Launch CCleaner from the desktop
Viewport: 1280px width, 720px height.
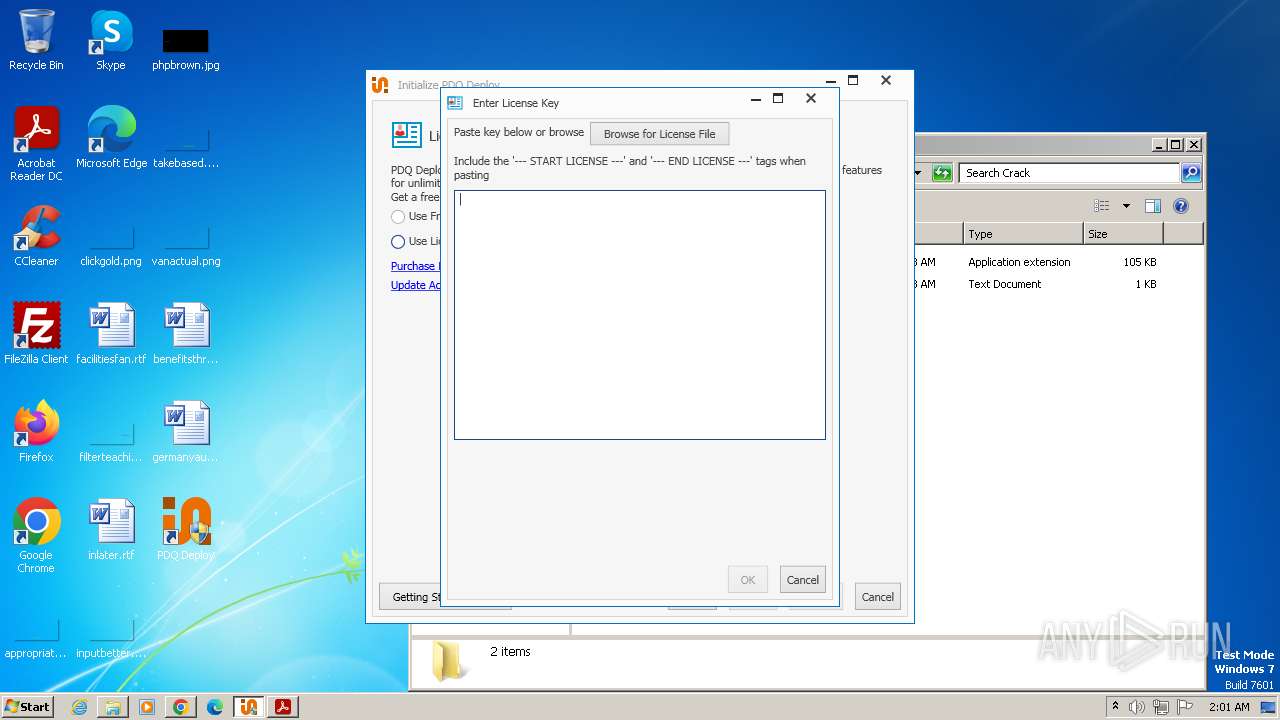[x=36, y=236]
